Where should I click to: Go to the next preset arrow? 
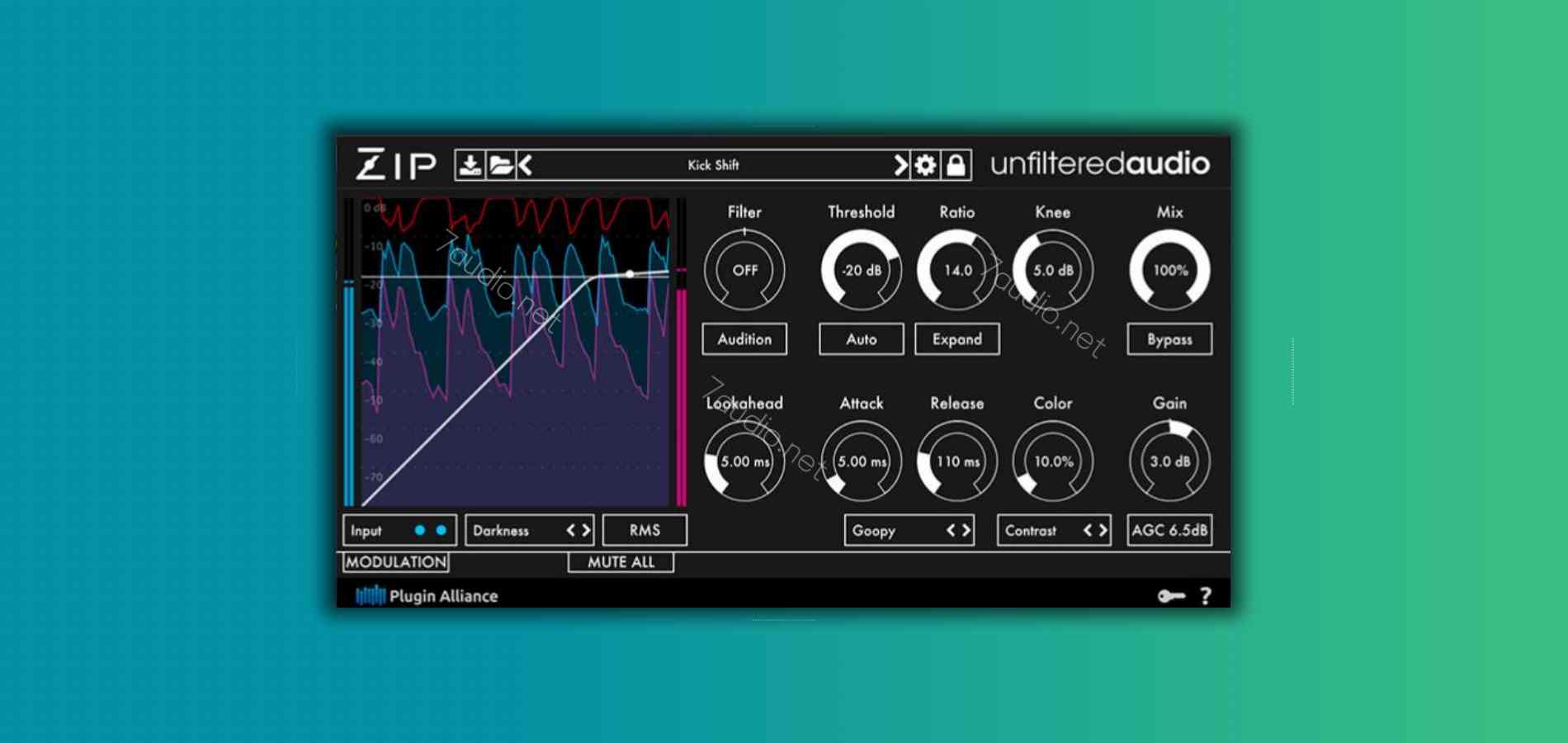click(x=900, y=165)
